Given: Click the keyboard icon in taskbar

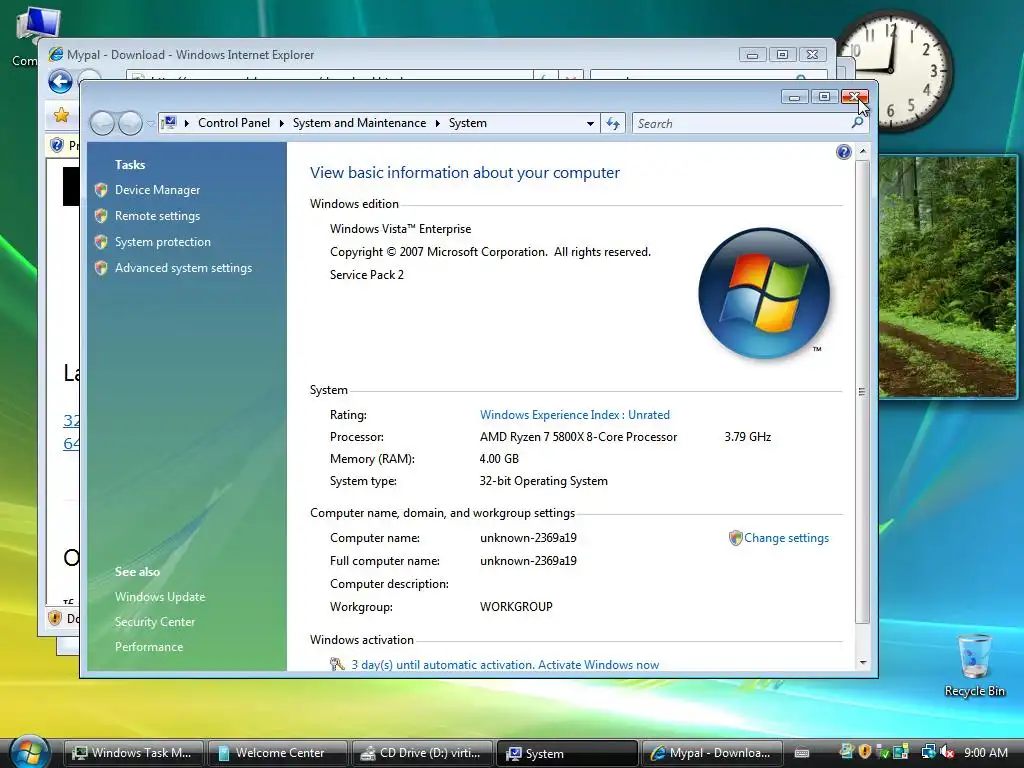Looking at the screenshot, I should [802, 753].
